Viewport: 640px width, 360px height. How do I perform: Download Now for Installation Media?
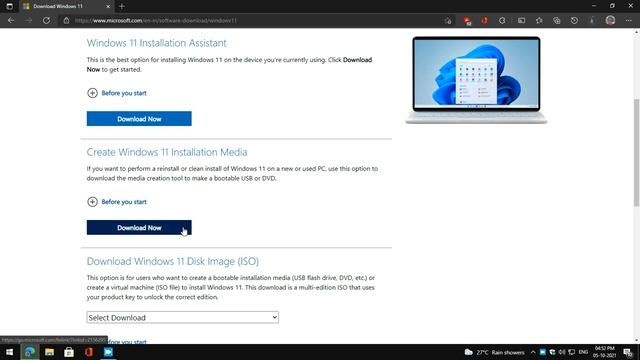tap(139, 228)
